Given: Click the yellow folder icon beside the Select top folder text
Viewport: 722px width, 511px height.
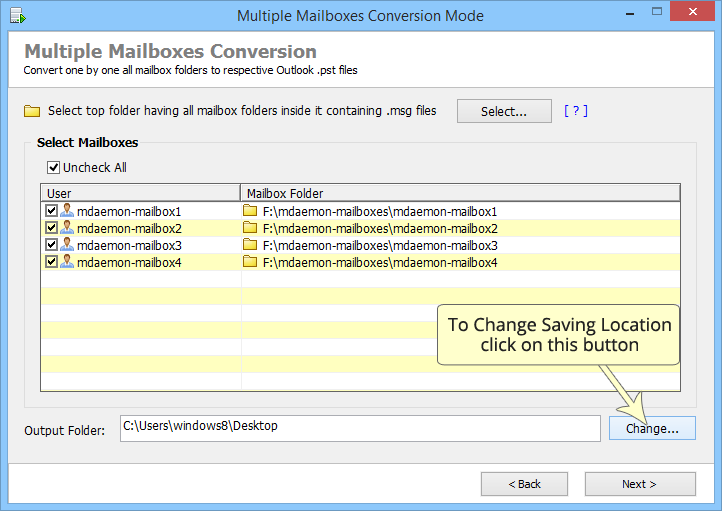Looking at the screenshot, I should (x=32, y=111).
